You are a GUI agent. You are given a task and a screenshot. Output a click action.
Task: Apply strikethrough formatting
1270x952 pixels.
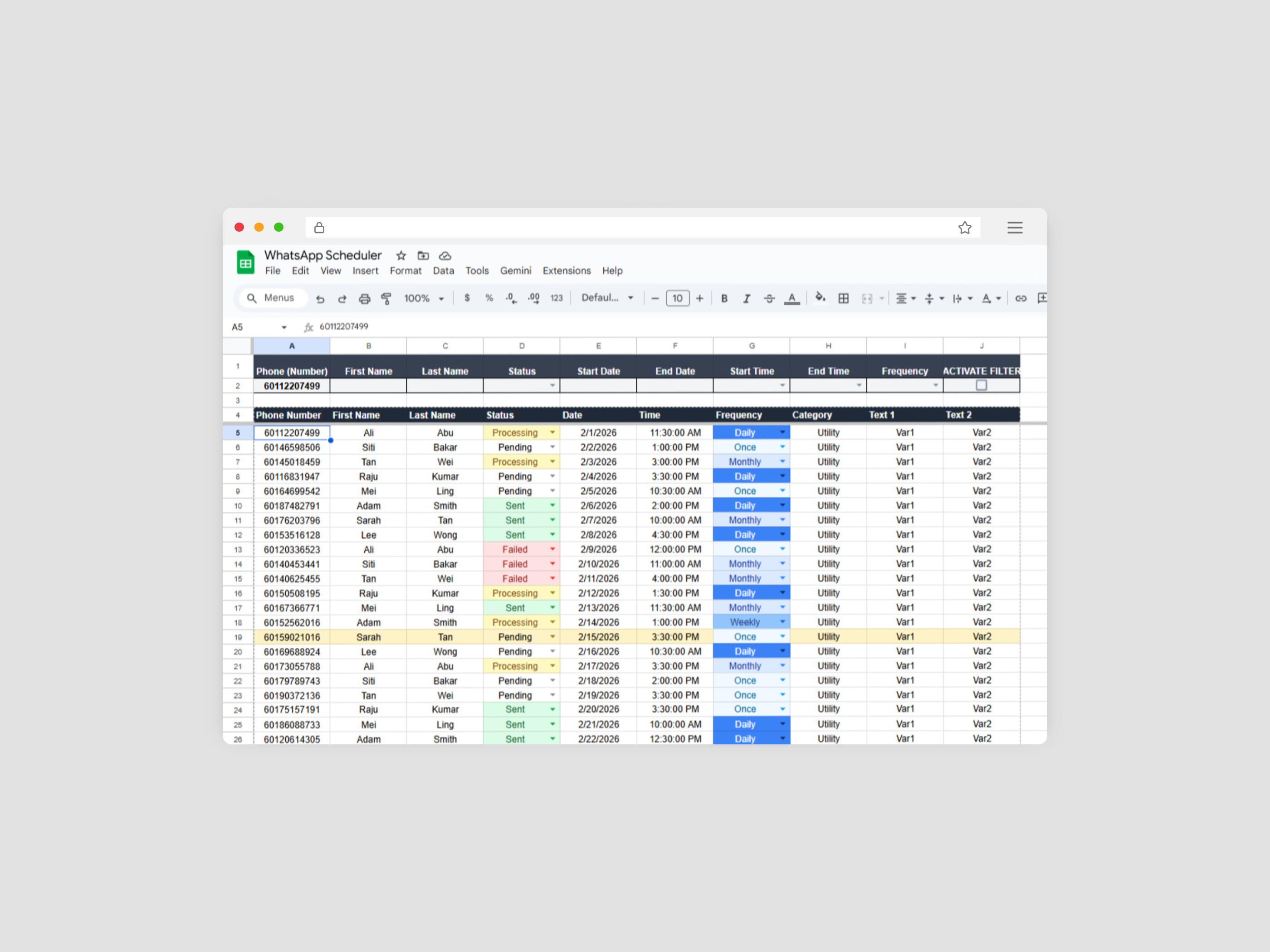pos(769,298)
